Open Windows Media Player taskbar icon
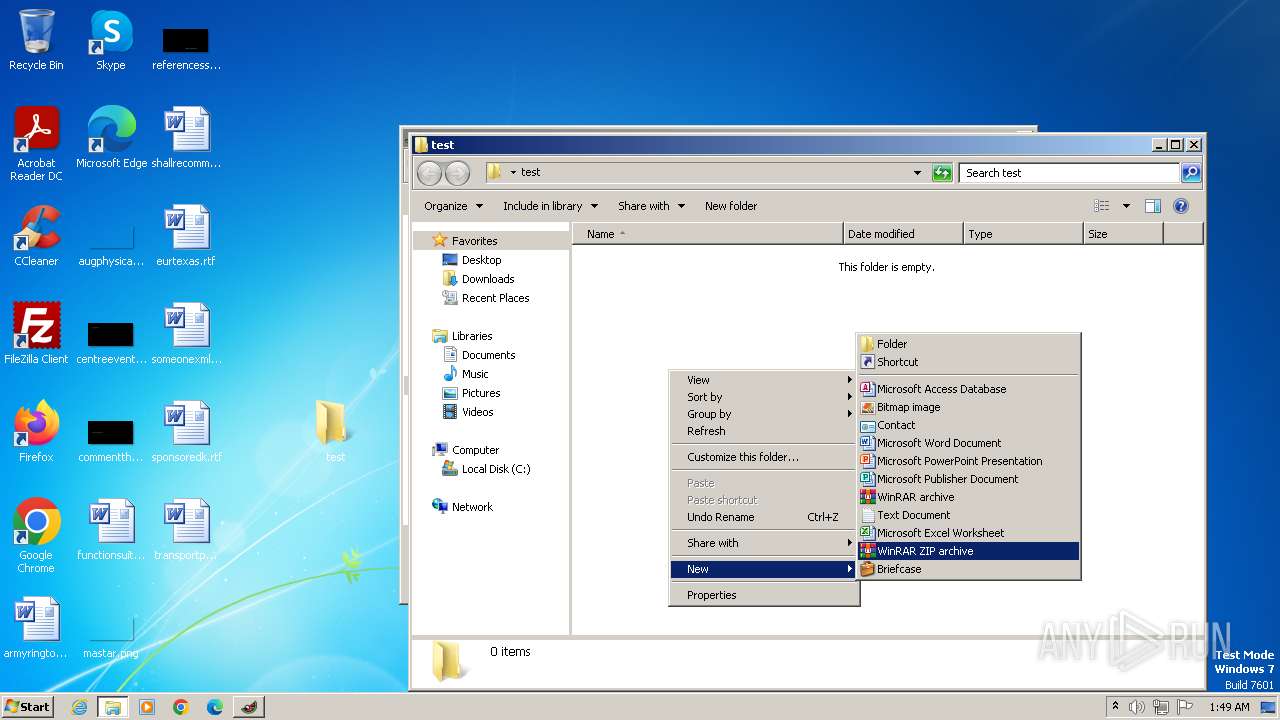The width and height of the screenshot is (1280, 720). [x=147, y=707]
